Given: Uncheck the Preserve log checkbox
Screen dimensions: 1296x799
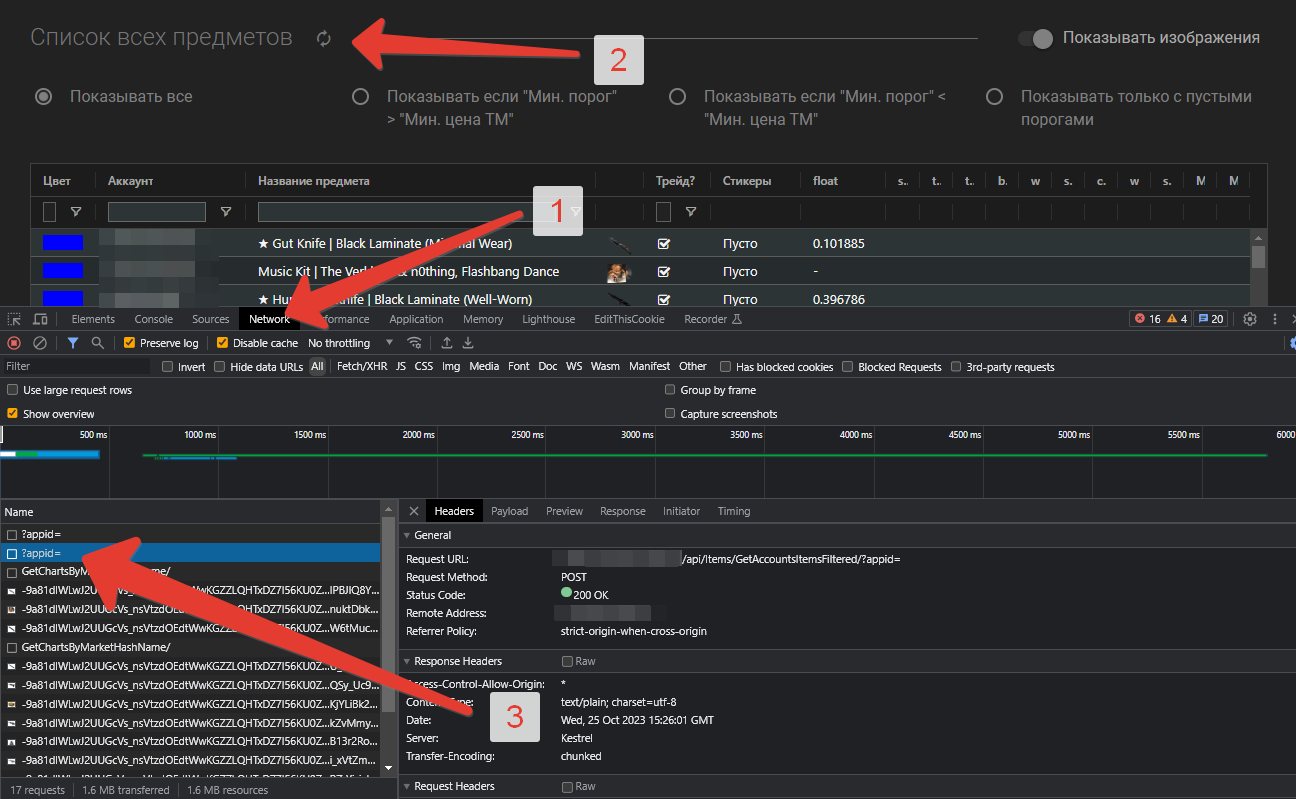Looking at the screenshot, I should pos(129,343).
